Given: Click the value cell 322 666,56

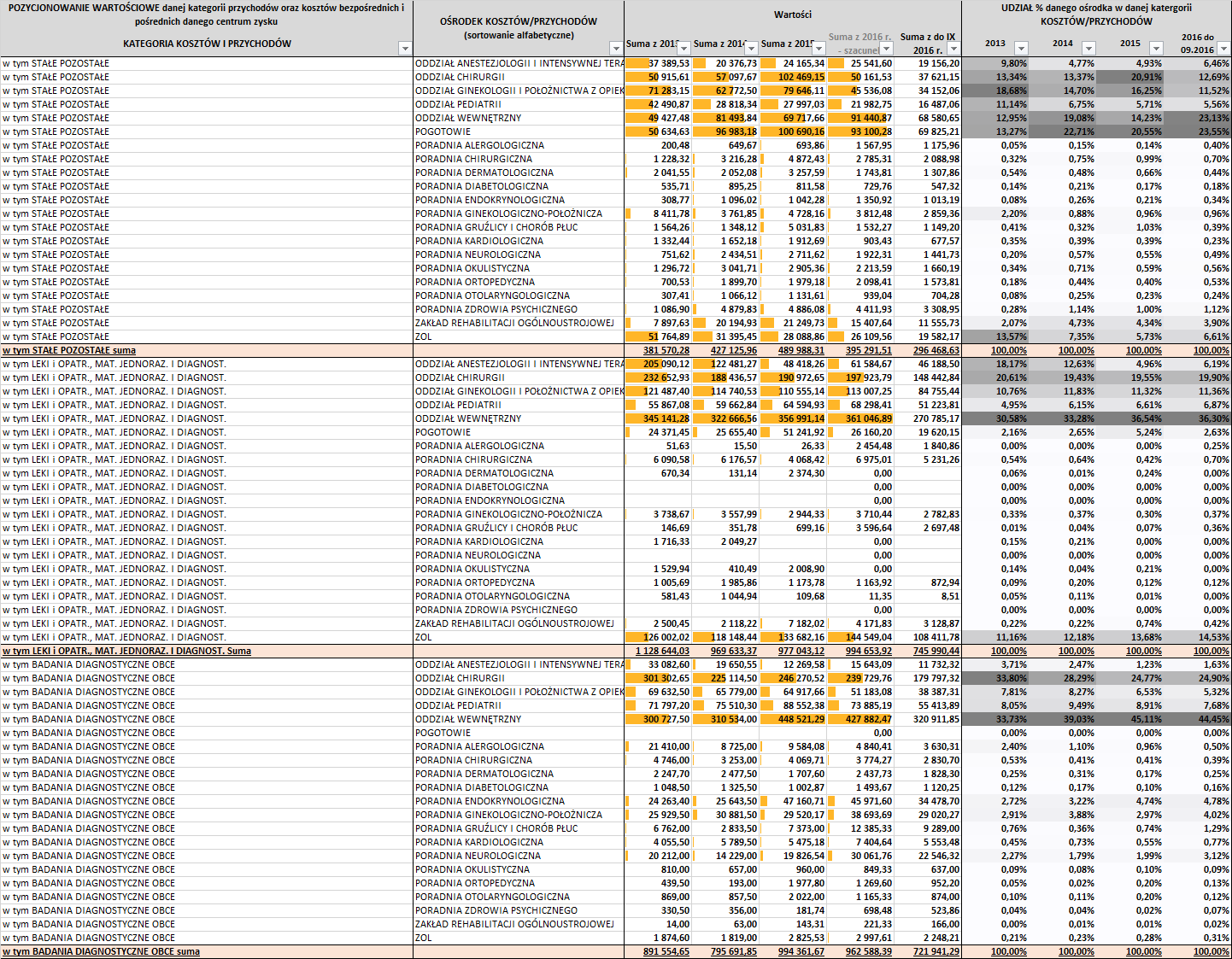Looking at the screenshot, I should pyautogui.click(x=725, y=418).
